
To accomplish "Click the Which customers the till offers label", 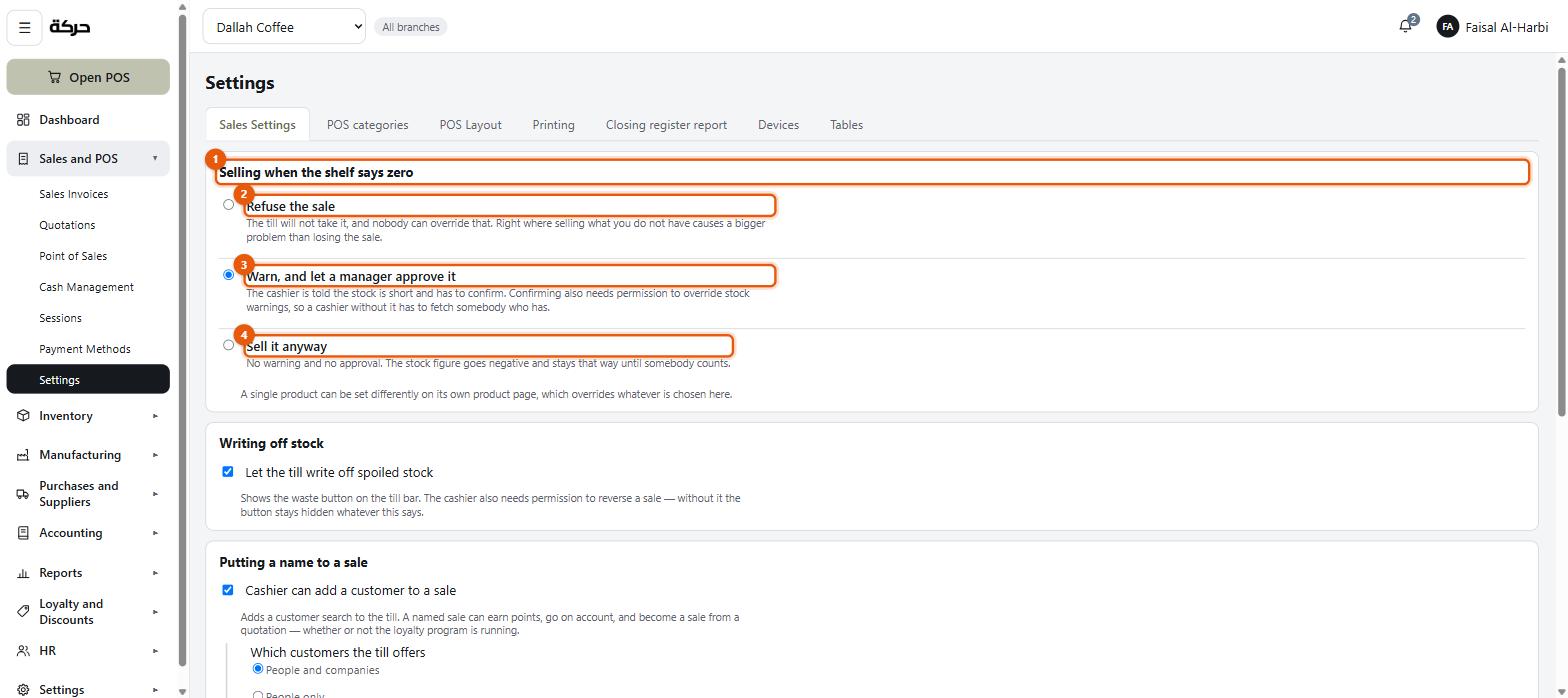I will click(338, 652).
